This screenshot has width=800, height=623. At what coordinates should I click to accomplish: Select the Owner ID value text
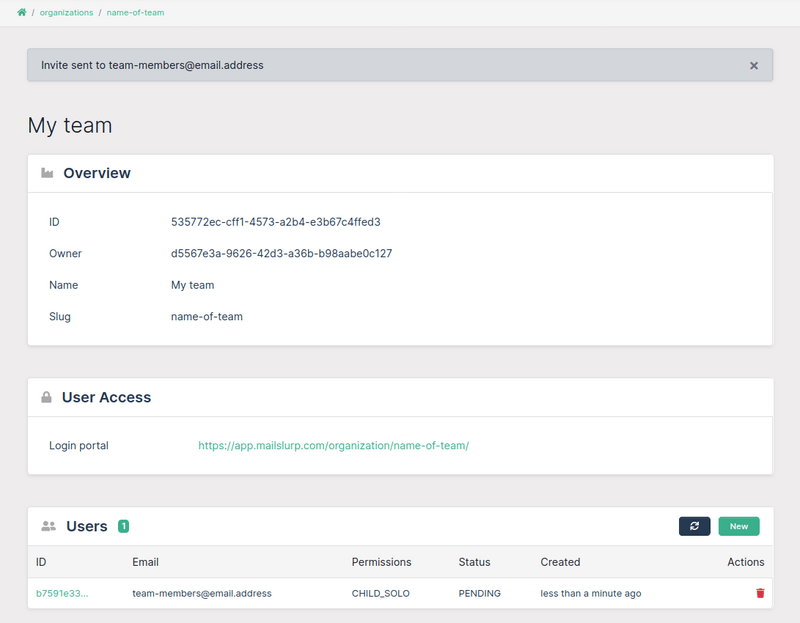coord(281,254)
